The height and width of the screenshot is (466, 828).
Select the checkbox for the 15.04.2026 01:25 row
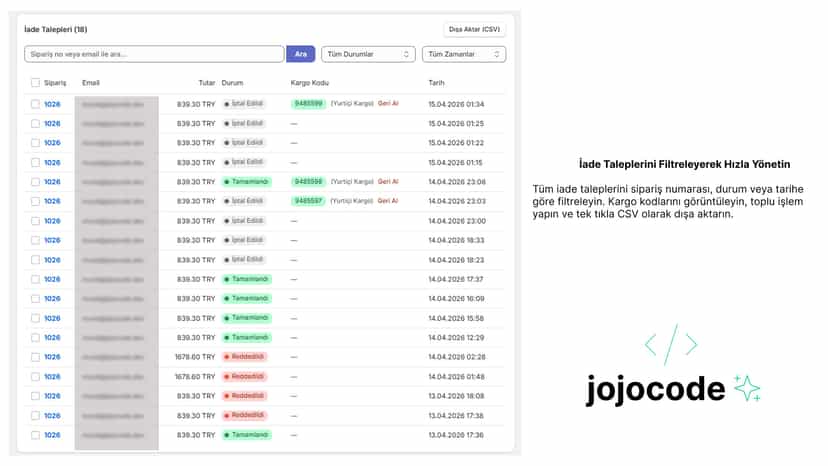coord(35,124)
